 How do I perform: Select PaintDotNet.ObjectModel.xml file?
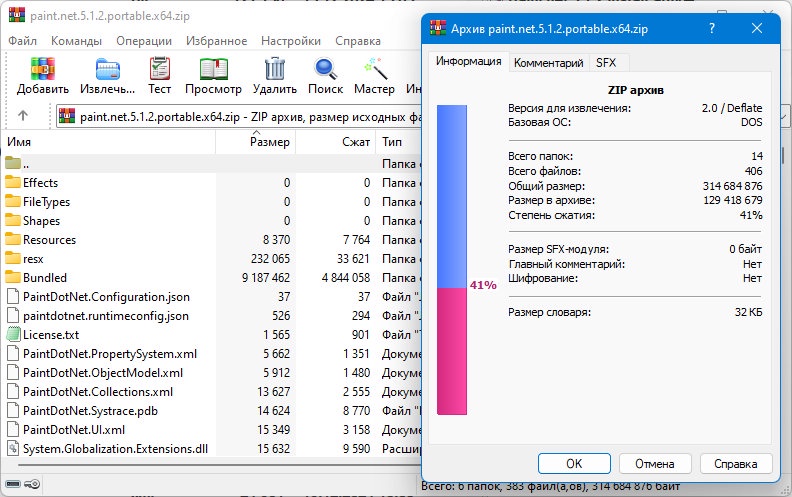coord(103,373)
